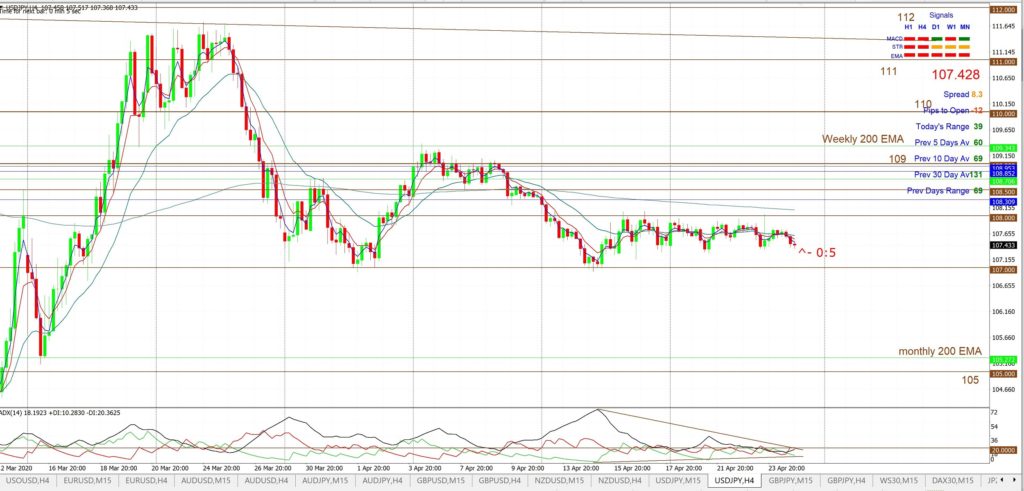Open the USDJPY,M15 tab
Screen dimensions: 1024x491
(678, 481)
